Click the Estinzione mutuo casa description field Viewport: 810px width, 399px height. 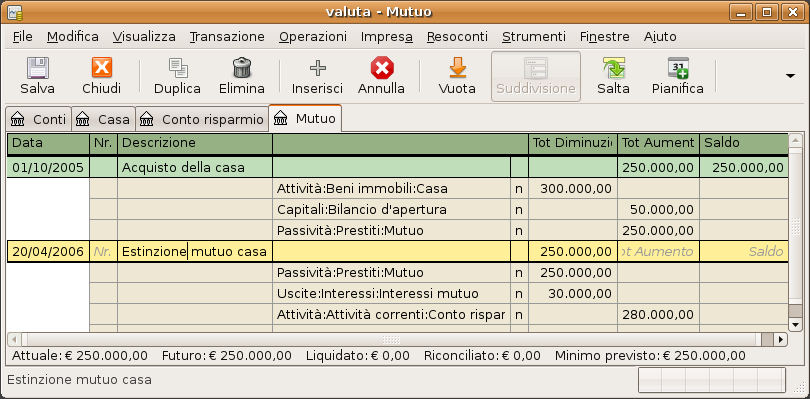pos(195,252)
